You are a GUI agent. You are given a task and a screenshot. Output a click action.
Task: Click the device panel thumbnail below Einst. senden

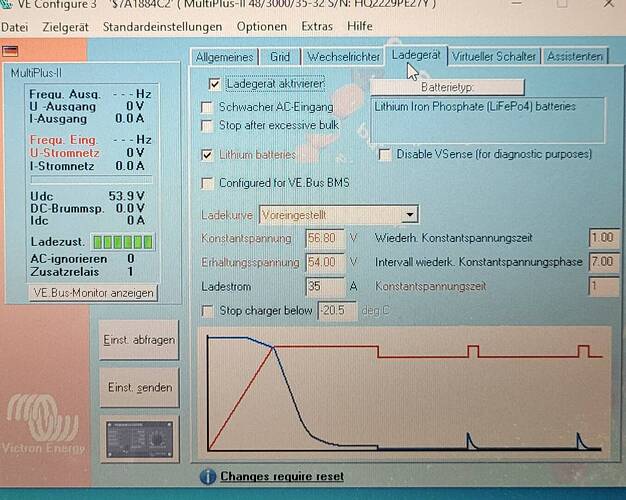[x=139, y=439]
